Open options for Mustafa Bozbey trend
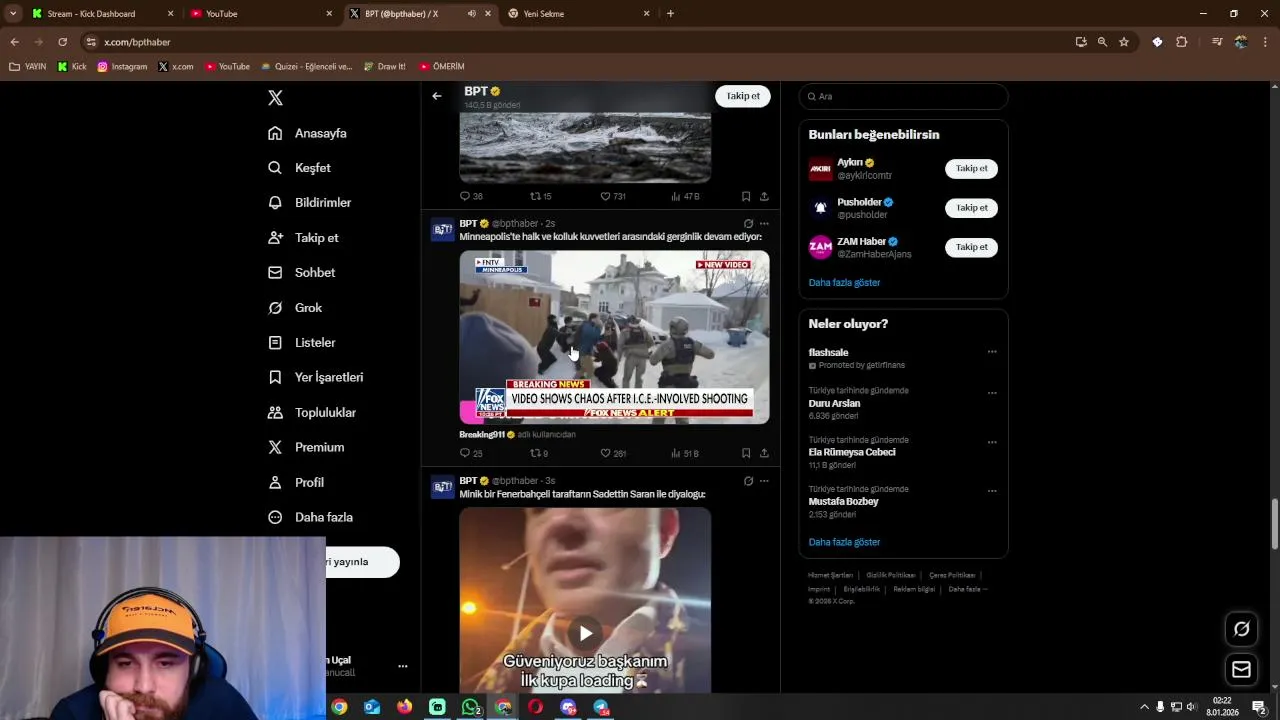 point(992,491)
